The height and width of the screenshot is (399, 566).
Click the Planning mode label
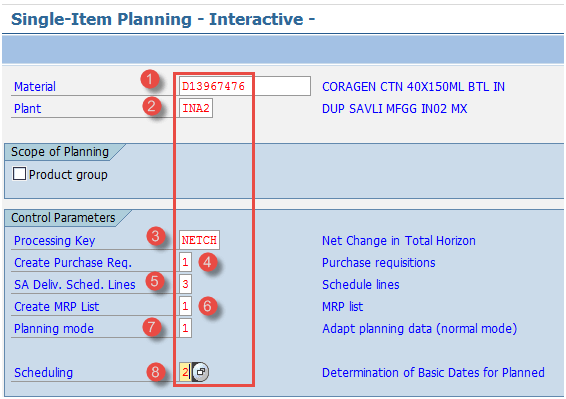[x=54, y=329]
